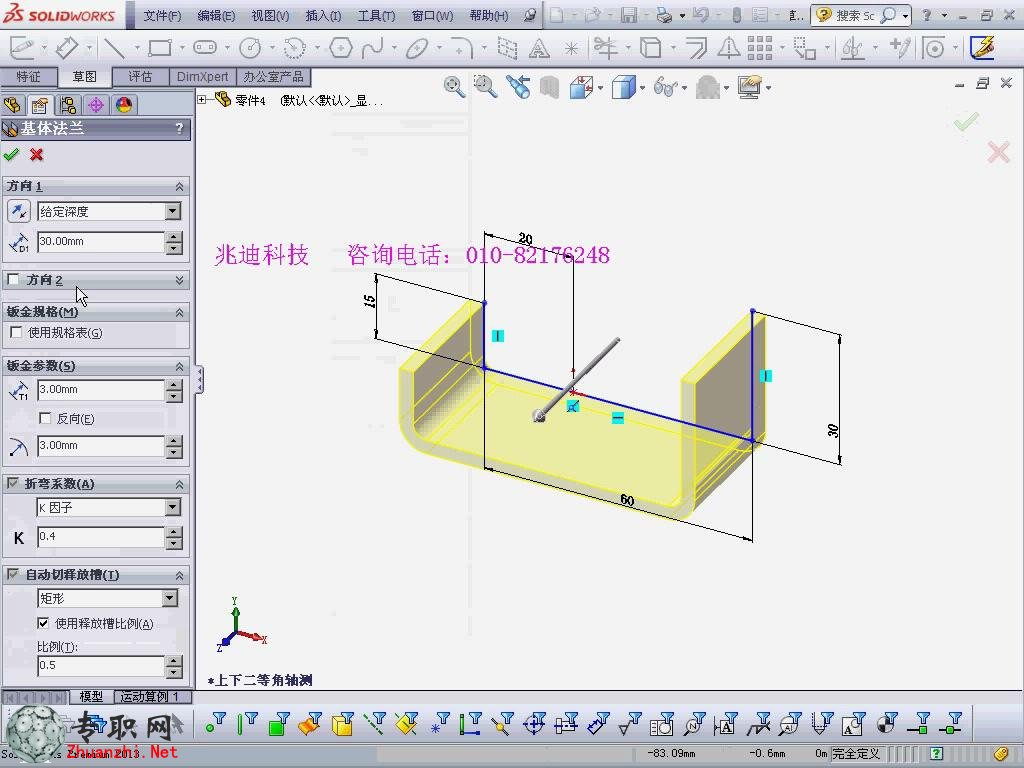This screenshot has width=1024, height=768.
Task: Open the 视图(V) menu
Action: tap(270, 15)
